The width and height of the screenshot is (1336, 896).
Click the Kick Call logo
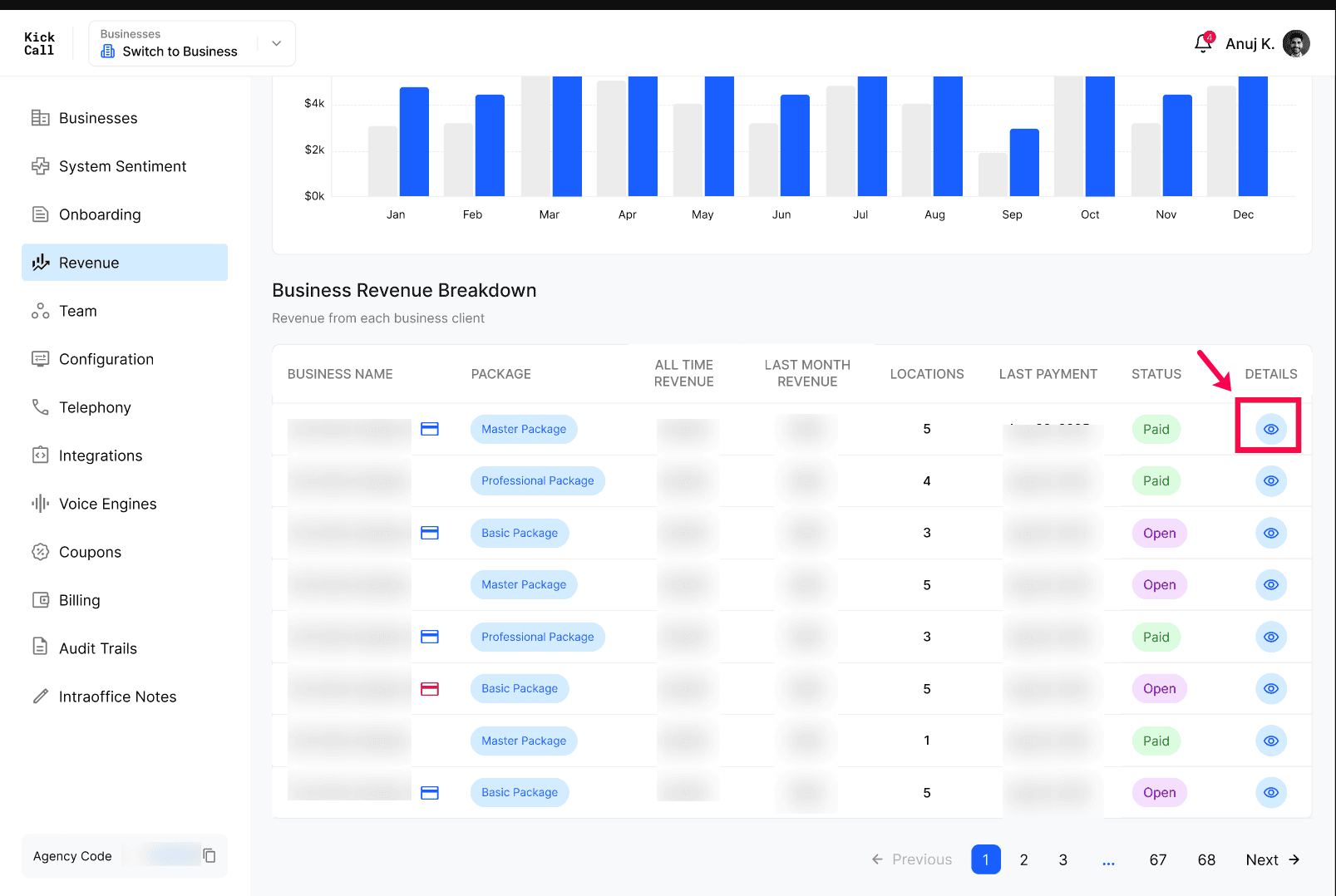tap(39, 43)
